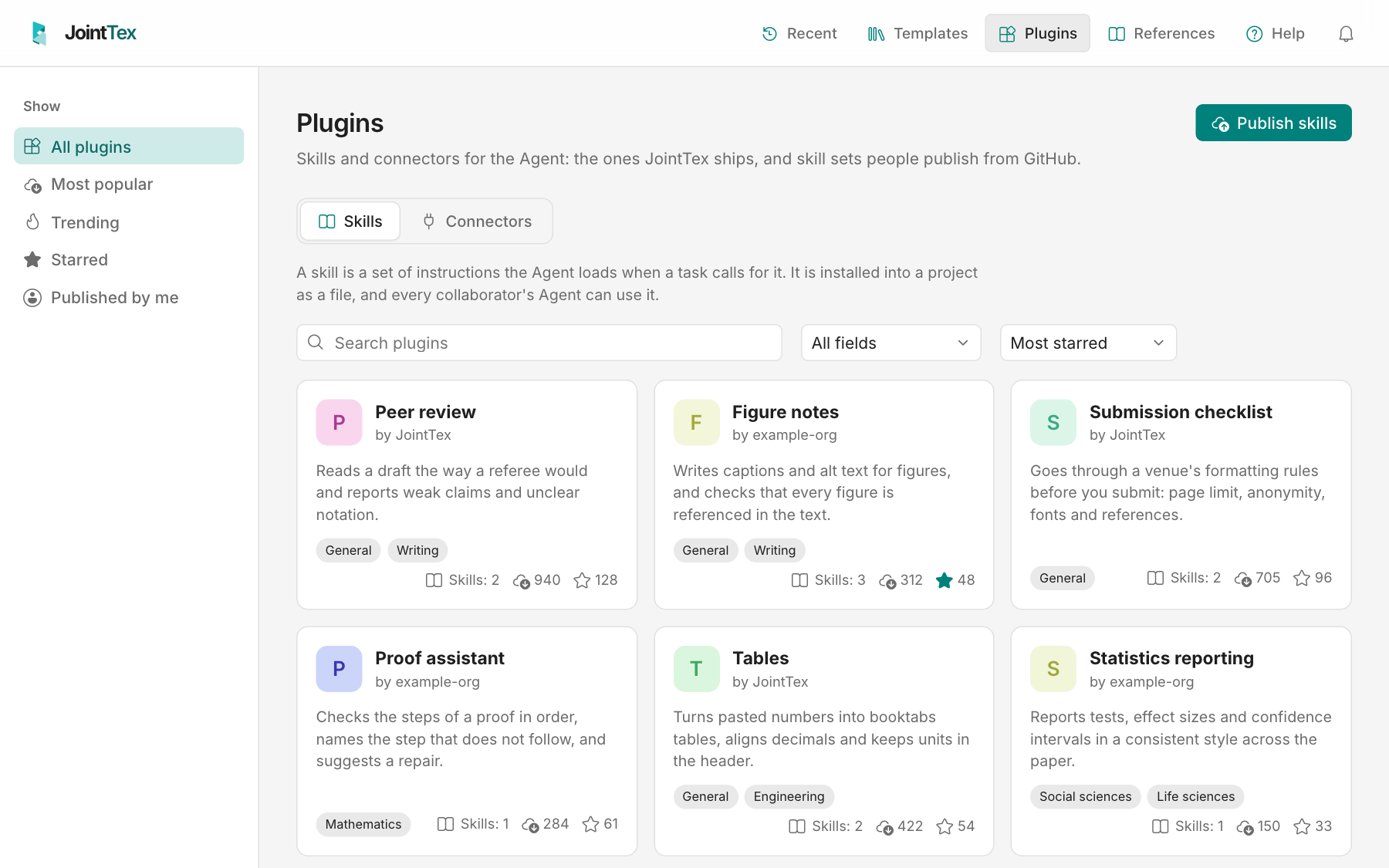Star the Peer review plugin
Screen dimensions: 1389x868
pos(582,580)
